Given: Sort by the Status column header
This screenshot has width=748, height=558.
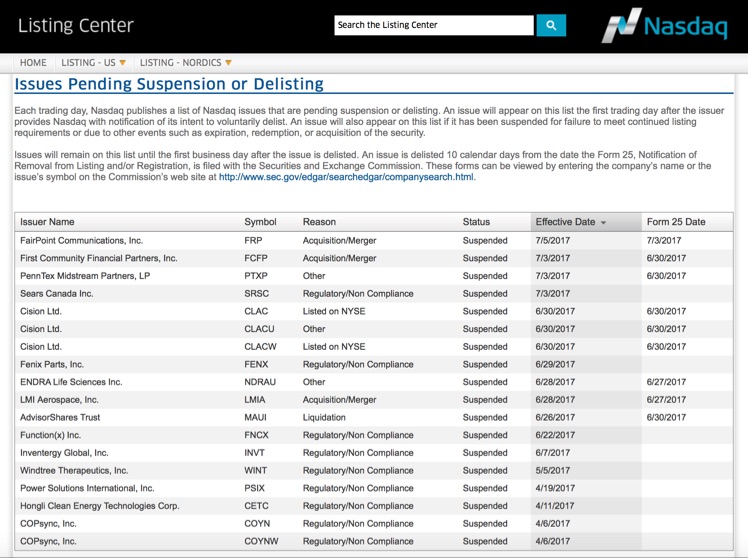Looking at the screenshot, I should point(476,222).
